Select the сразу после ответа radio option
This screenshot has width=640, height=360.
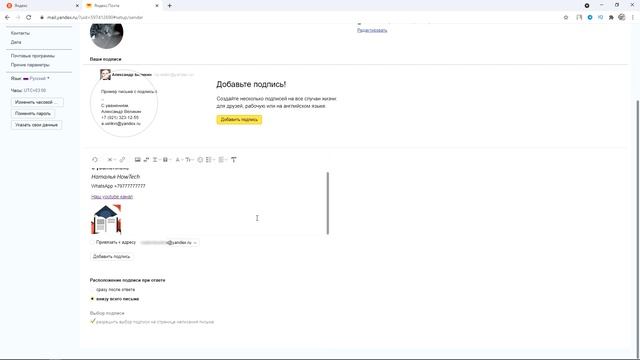(92, 289)
